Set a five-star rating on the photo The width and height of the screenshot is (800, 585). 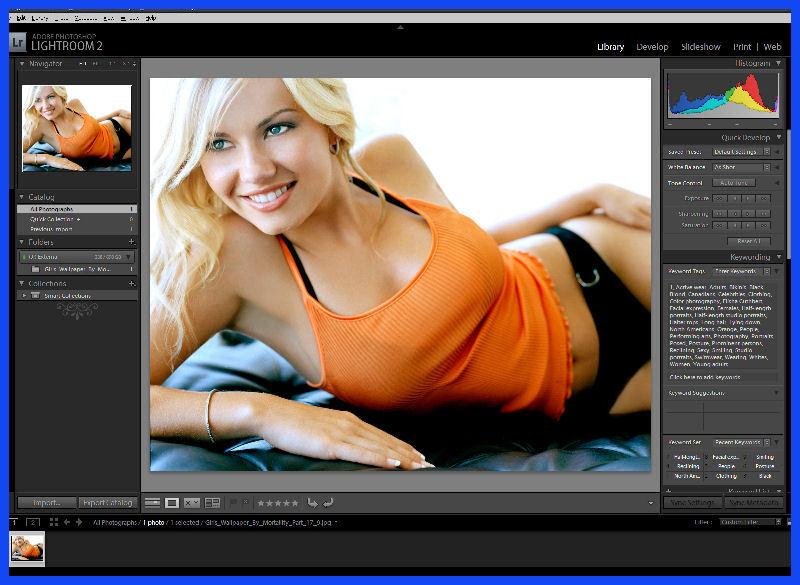tap(293, 504)
